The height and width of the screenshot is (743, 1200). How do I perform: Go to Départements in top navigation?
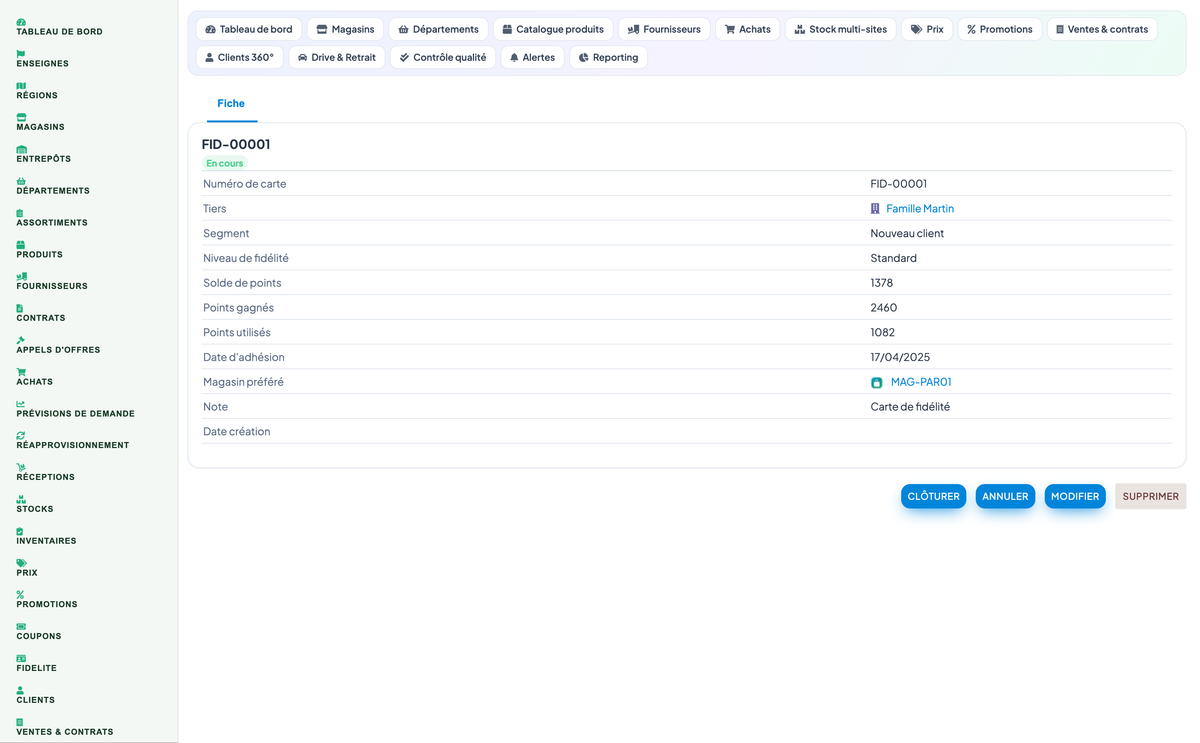[x=438, y=29]
